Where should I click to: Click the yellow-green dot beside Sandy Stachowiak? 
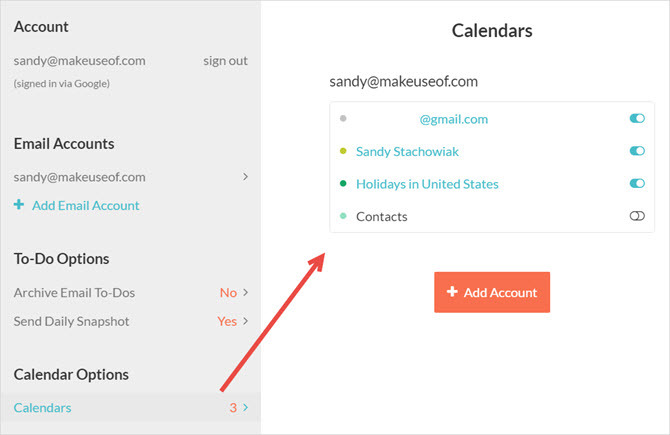click(x=343, y=151)
